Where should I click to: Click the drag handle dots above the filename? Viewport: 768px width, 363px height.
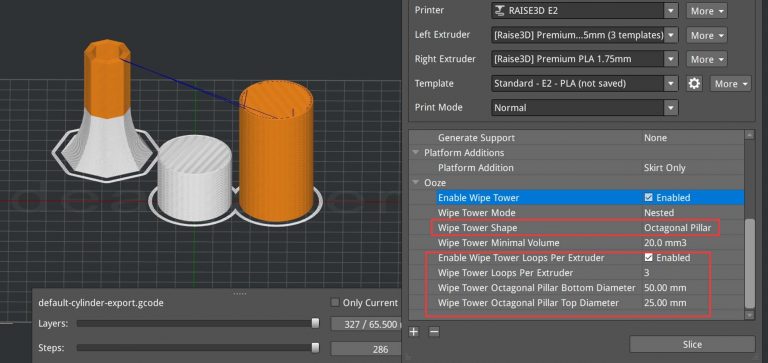tap(240, 293)
